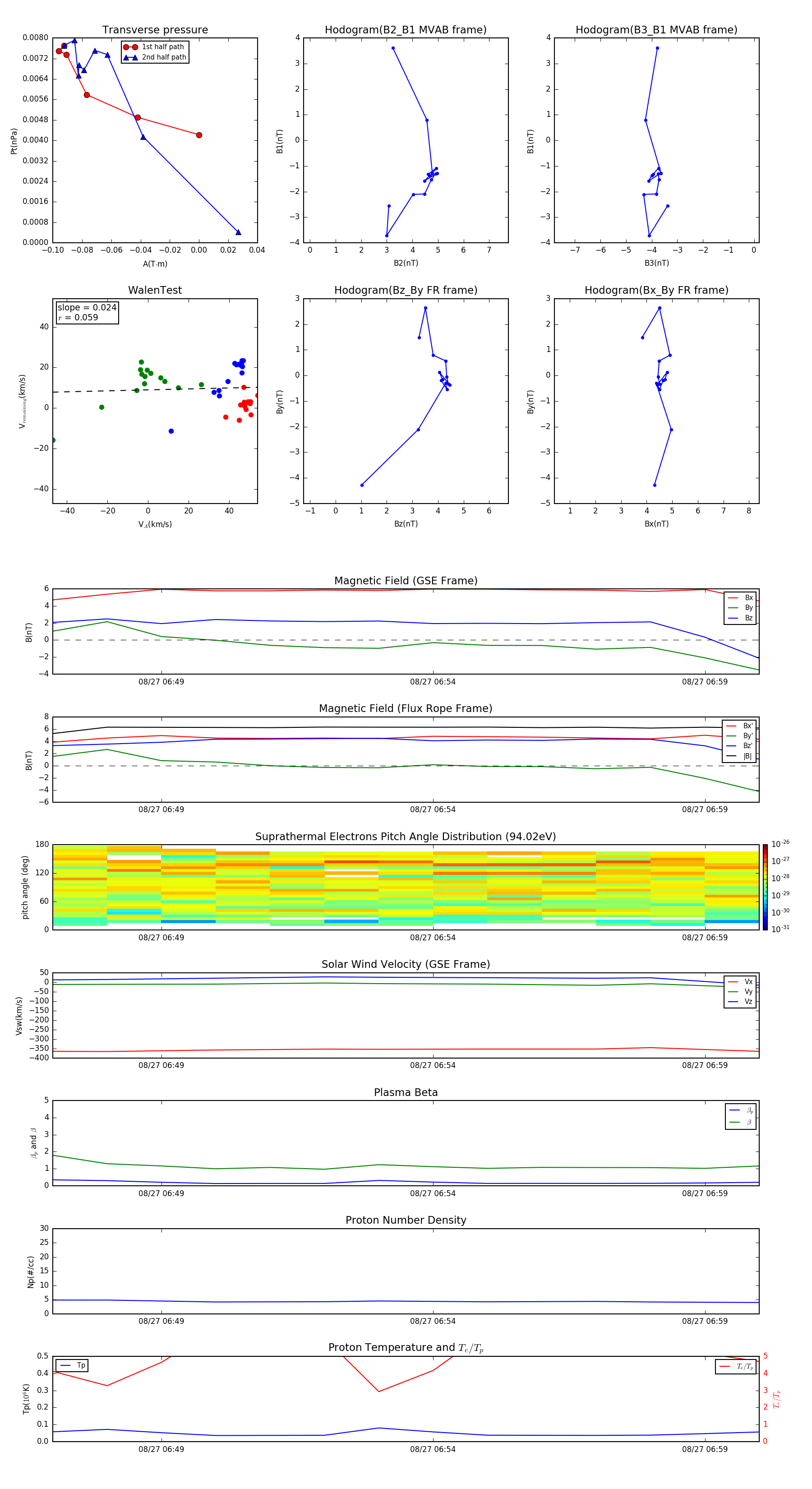The image size is (812, 1489).
Task: Click the 'pitch angle (deg)' y-axis label
Action: [25, 887]
